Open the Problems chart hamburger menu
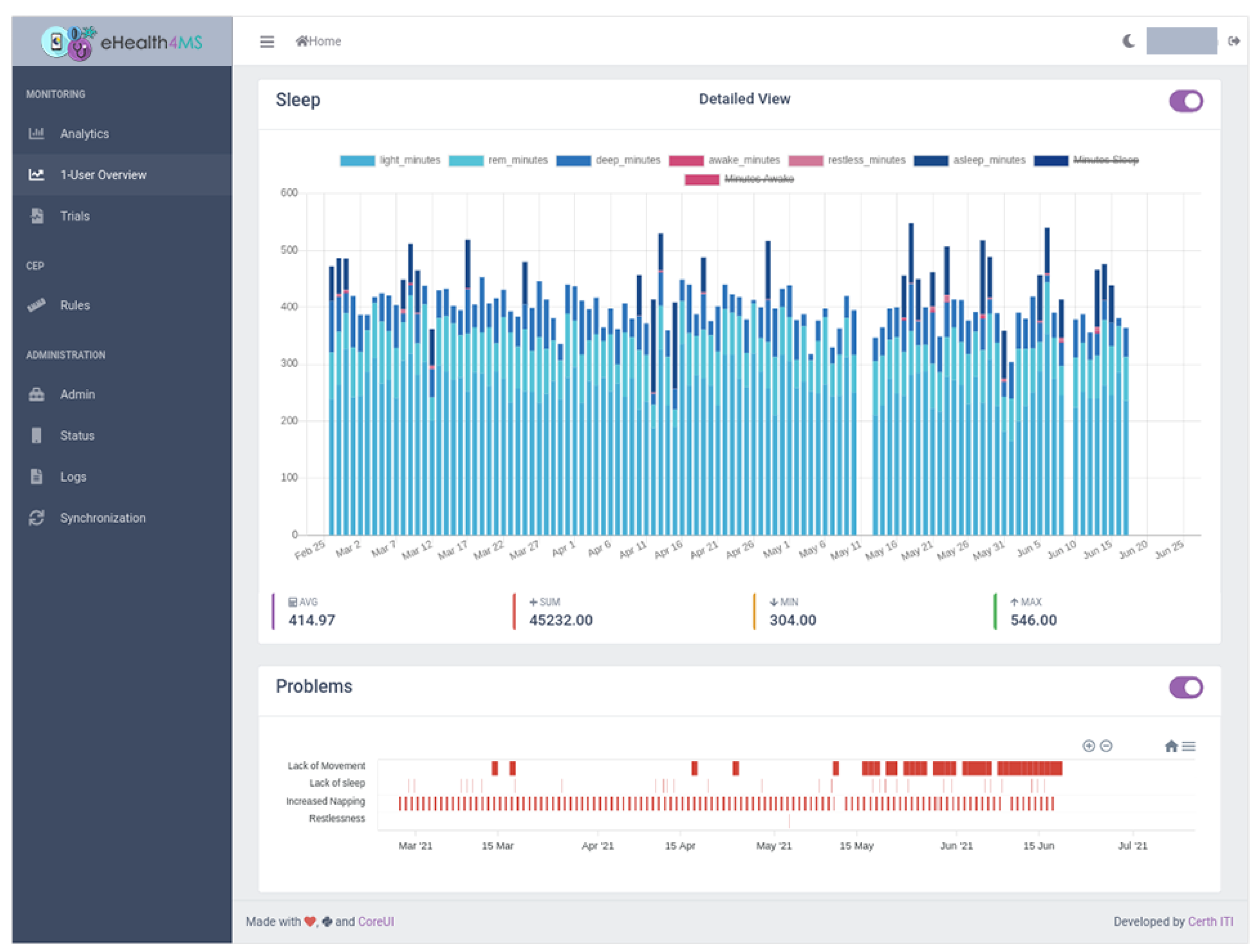Image resolution: width=1259 pixels, height=952 pixels. [1189, 746]
